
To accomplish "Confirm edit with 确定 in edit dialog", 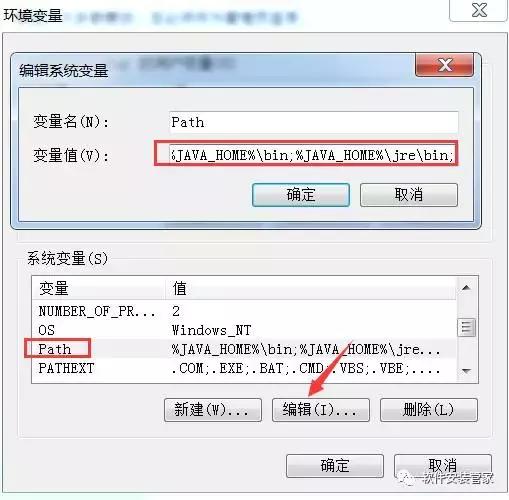I will tap(301, 195).
